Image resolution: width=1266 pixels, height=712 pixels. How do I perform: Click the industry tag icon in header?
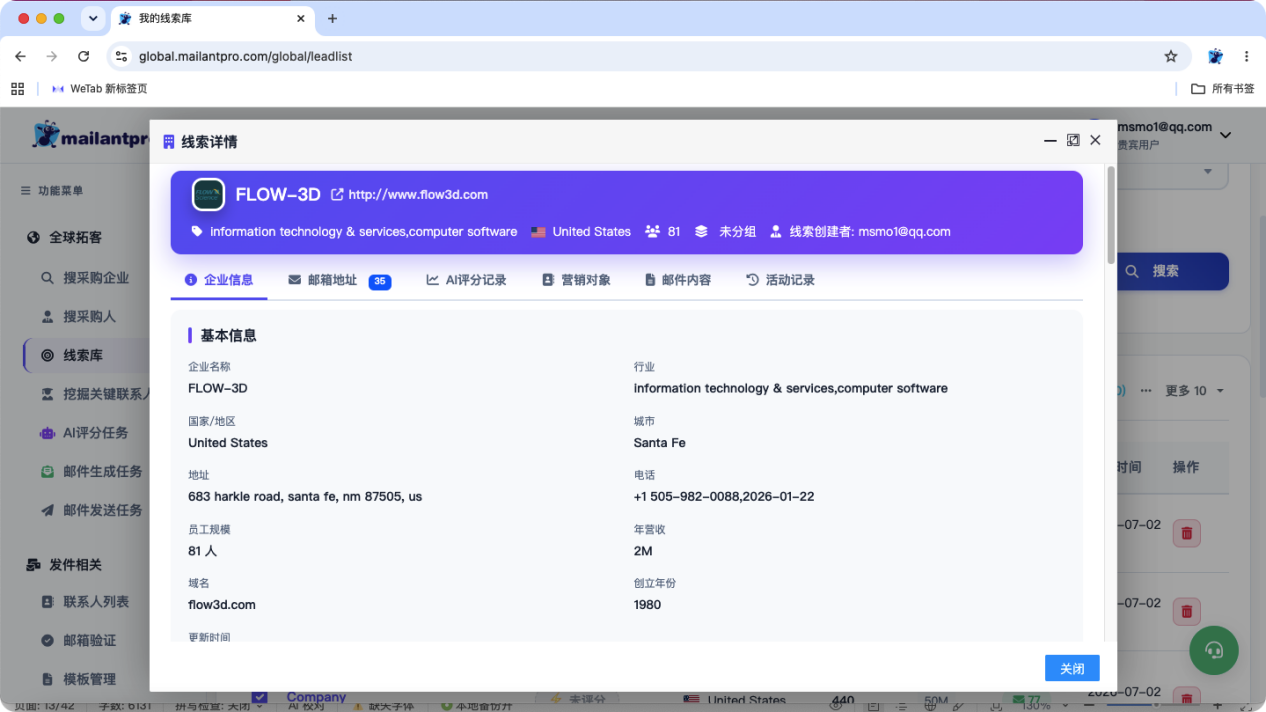[x=197, y=231]
